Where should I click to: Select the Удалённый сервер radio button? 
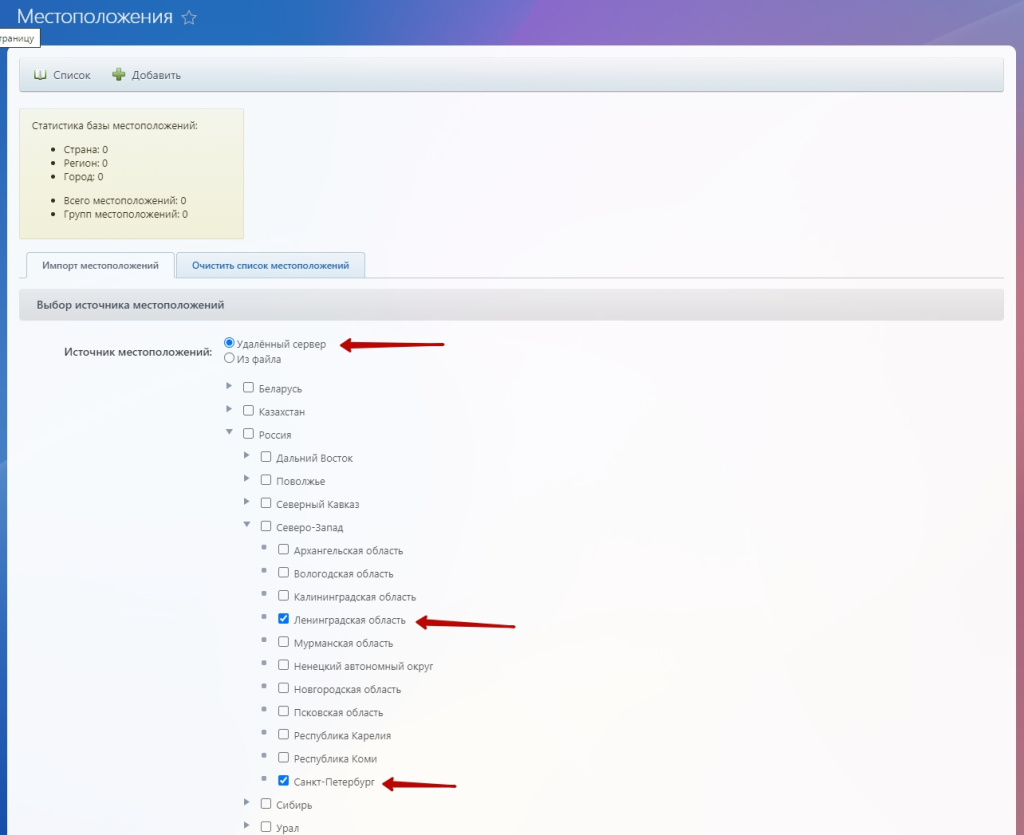pos(230,343)
